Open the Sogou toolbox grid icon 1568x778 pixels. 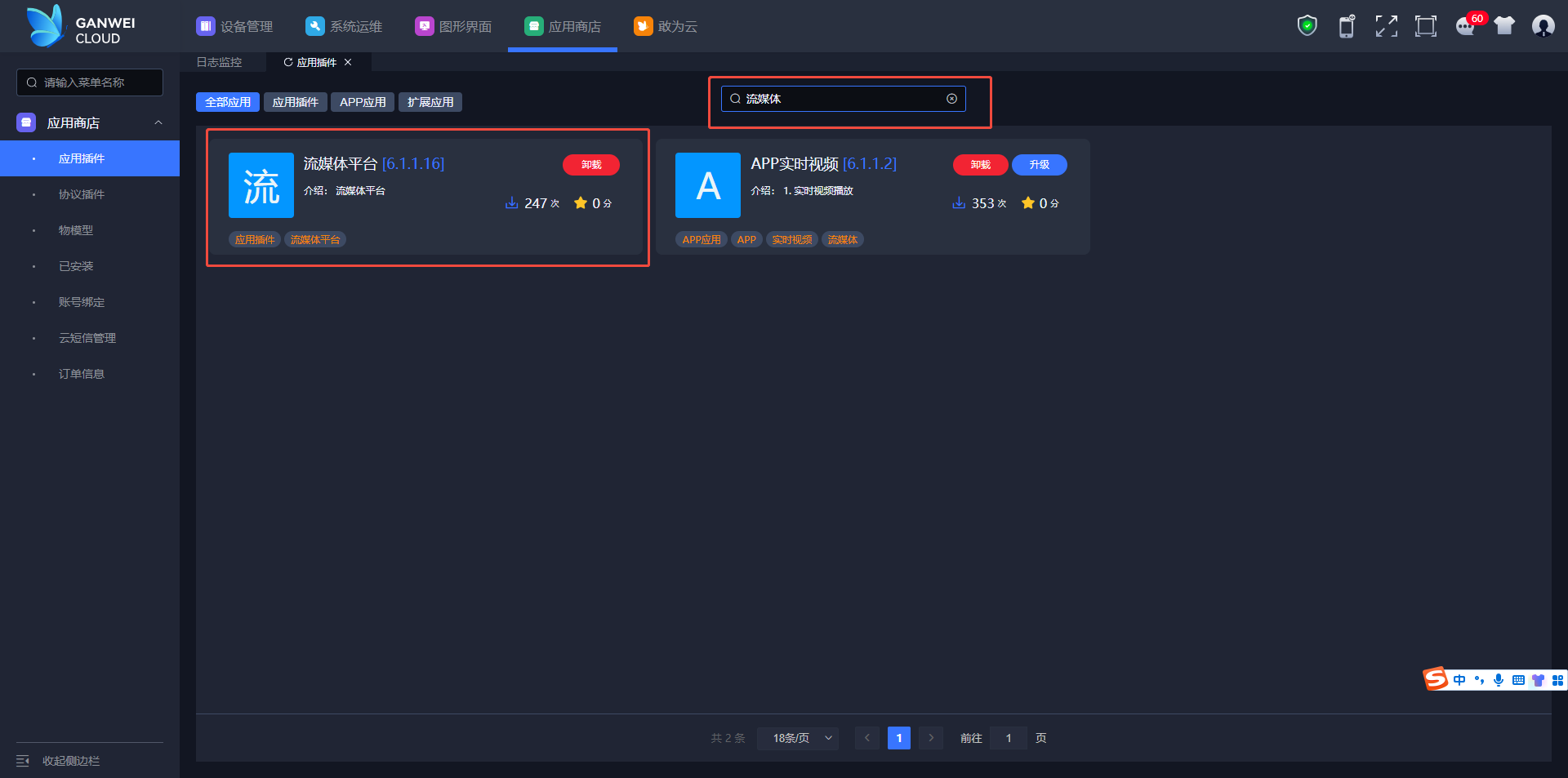[x=1557, y=680]
